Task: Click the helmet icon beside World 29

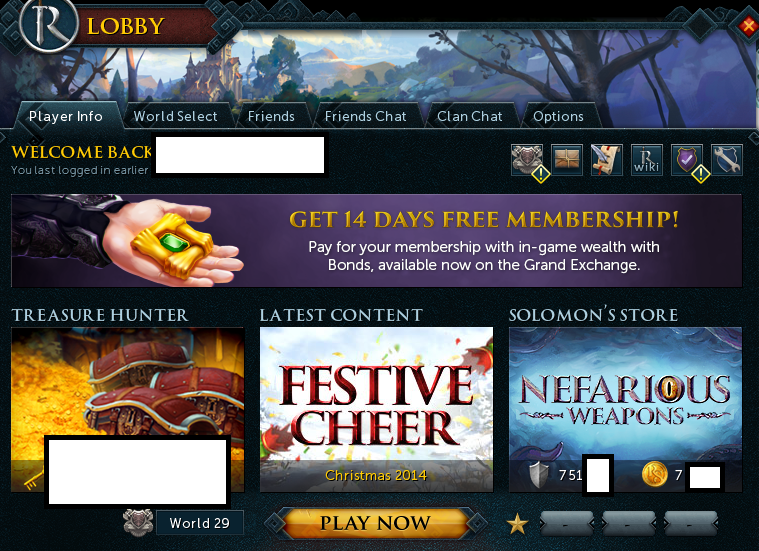Action: [138, 522]
